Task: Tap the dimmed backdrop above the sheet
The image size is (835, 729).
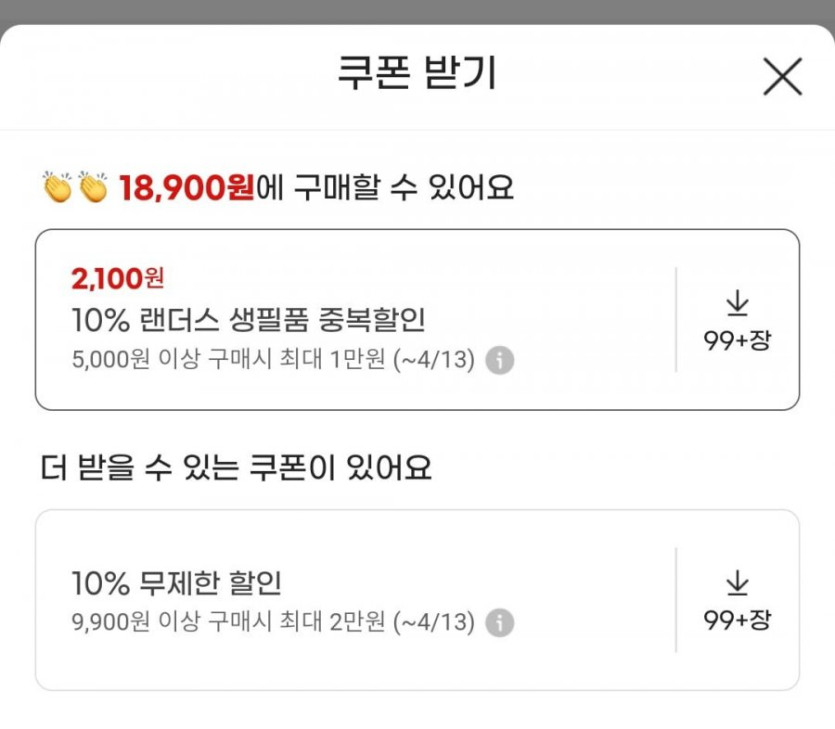Action: click(417, 10)
